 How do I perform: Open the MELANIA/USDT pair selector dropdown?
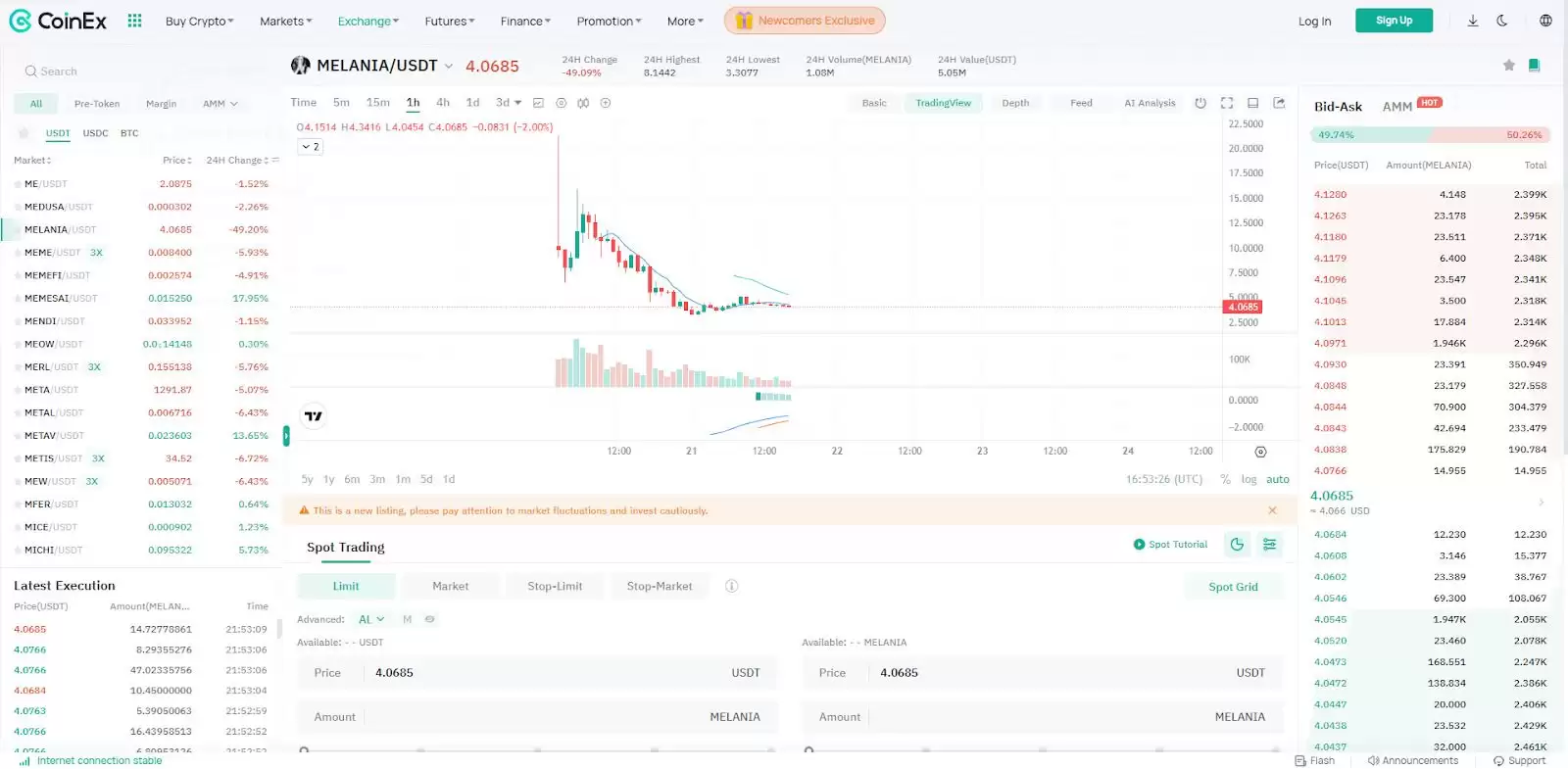point(449,67)
